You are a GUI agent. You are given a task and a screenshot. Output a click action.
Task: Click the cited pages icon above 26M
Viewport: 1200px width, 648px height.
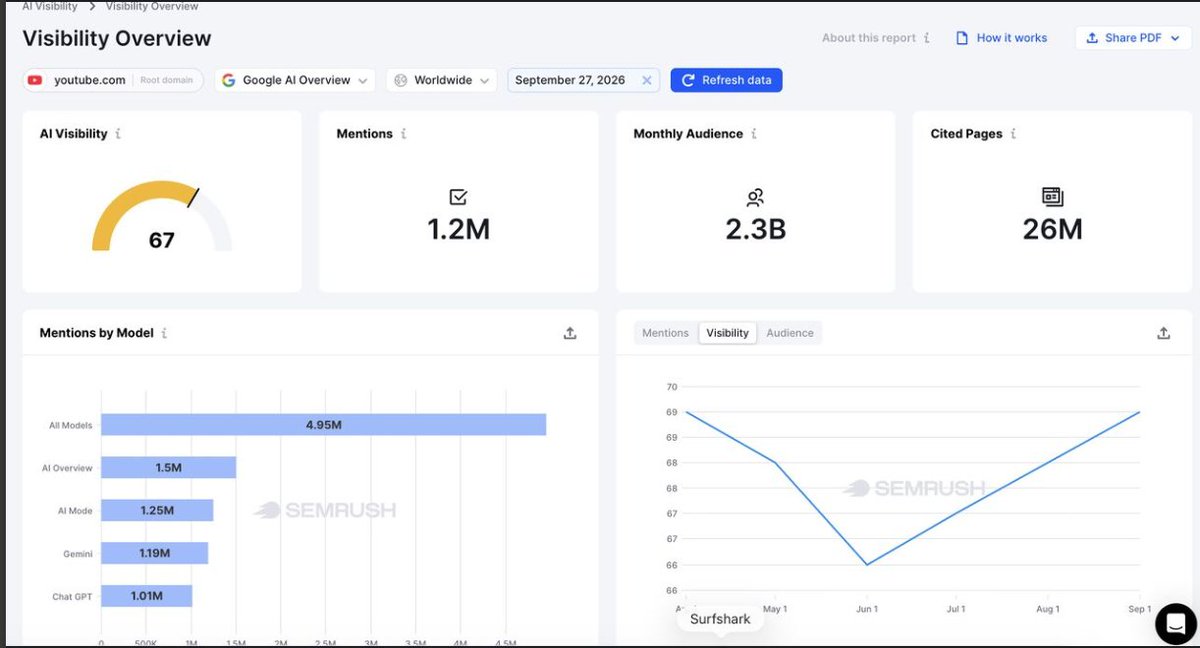pyautogui.click(x=1052, y=196)
